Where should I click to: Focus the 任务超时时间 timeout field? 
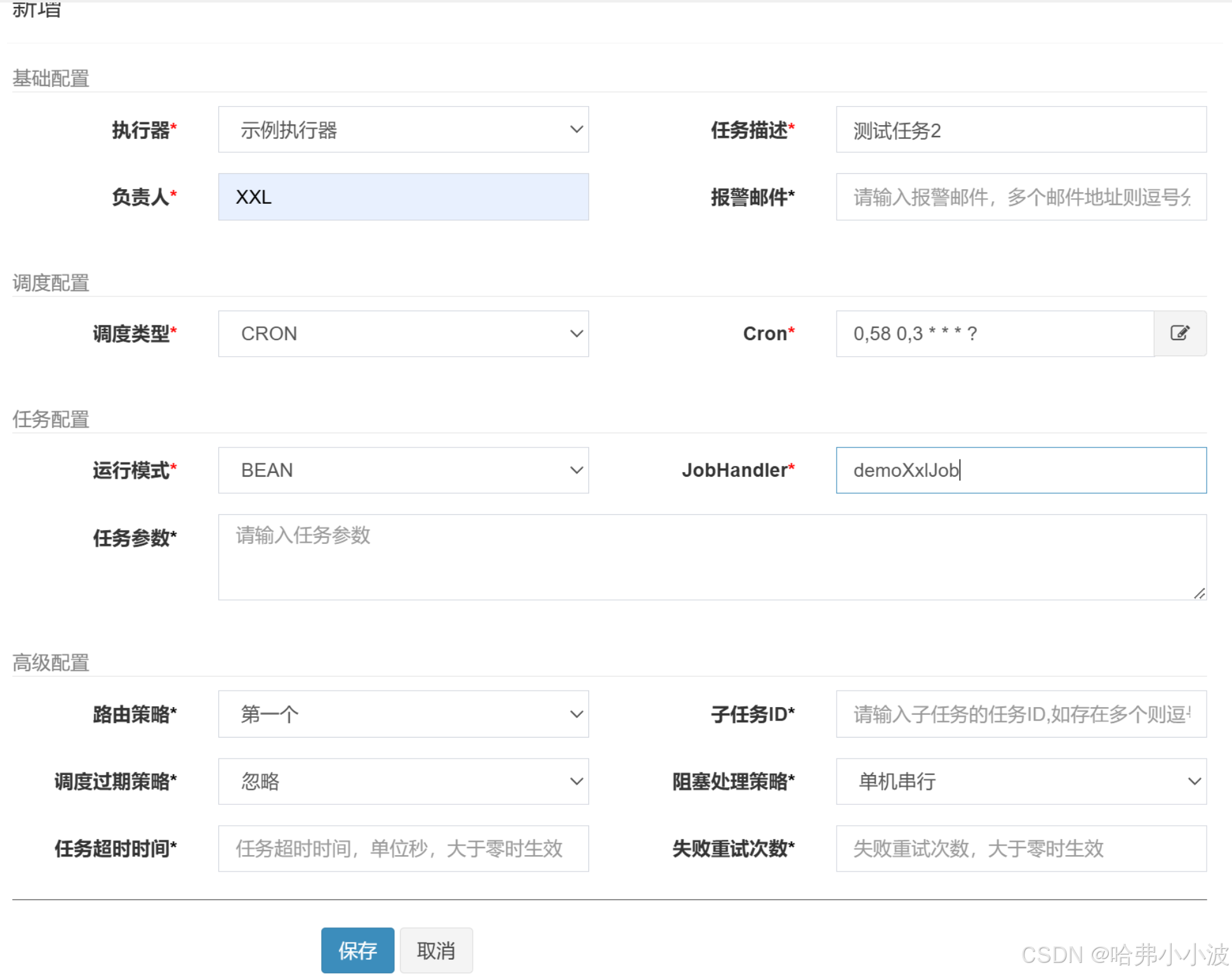402,849
